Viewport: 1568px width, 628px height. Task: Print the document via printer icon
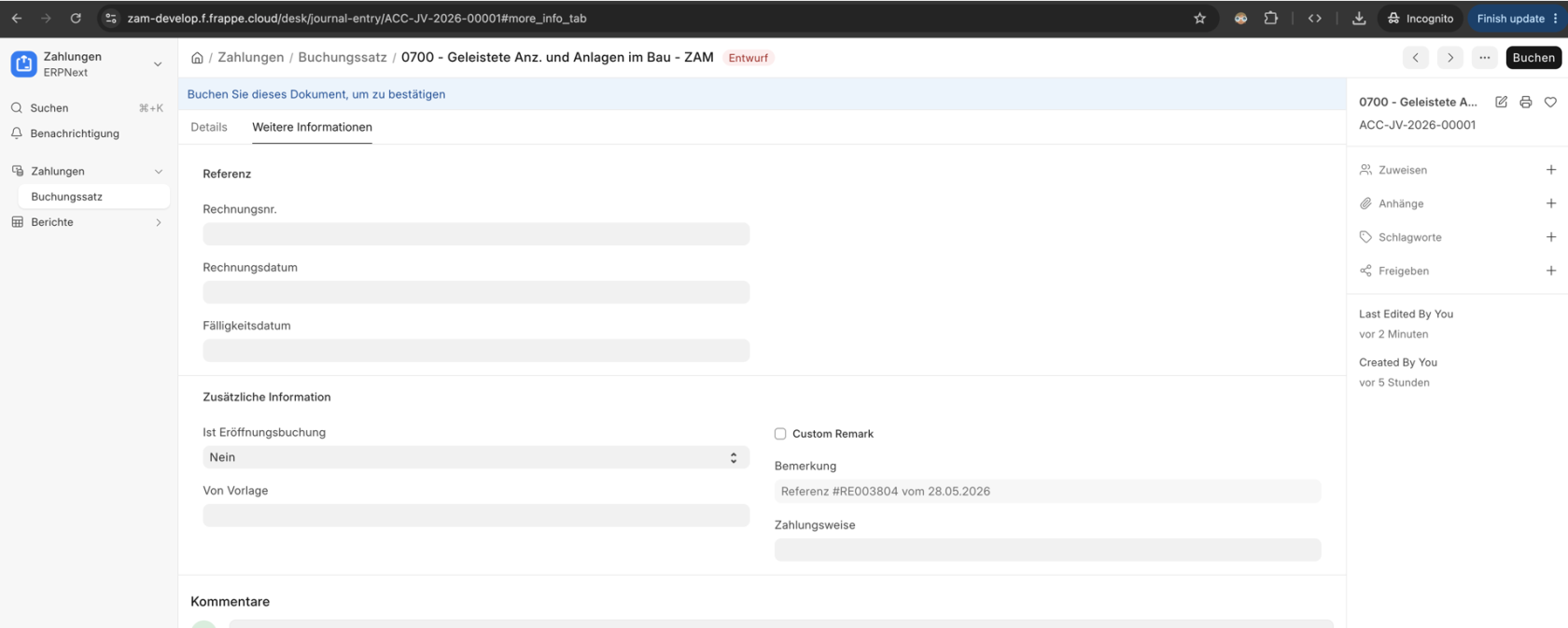tap(1526, 102)
